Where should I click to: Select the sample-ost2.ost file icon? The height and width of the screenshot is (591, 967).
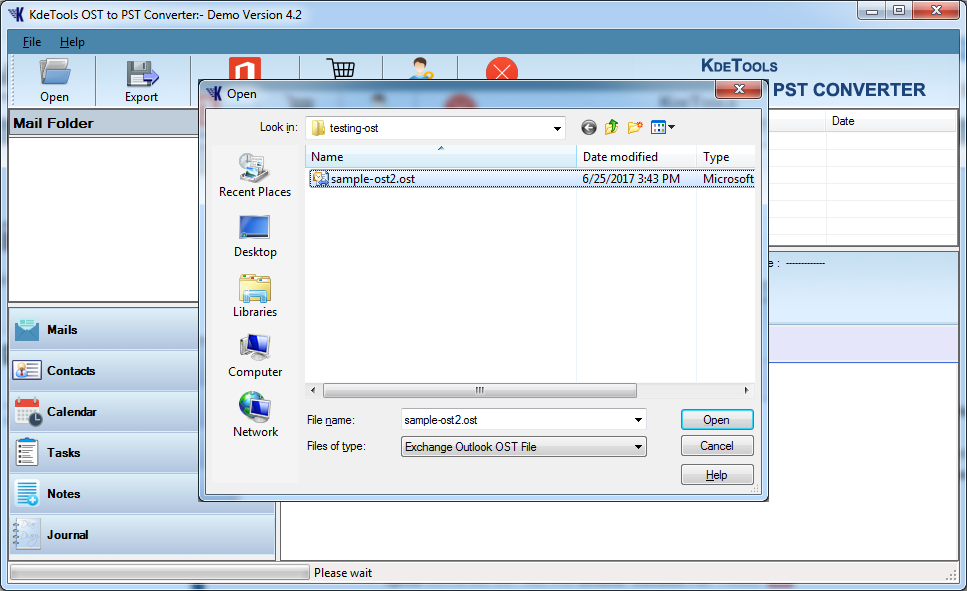(319, 179)
